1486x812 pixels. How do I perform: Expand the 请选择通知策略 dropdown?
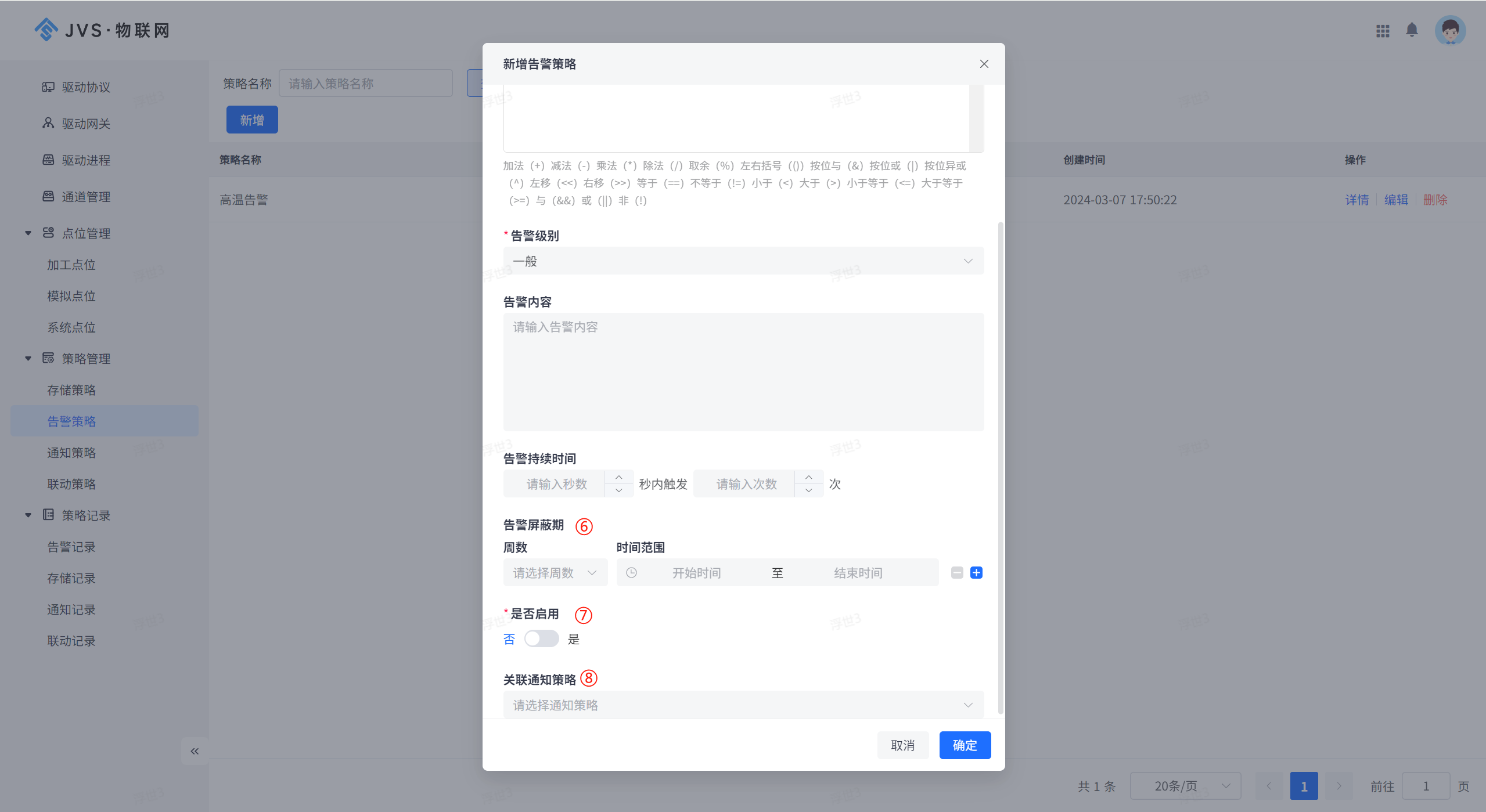pos(743,705)
